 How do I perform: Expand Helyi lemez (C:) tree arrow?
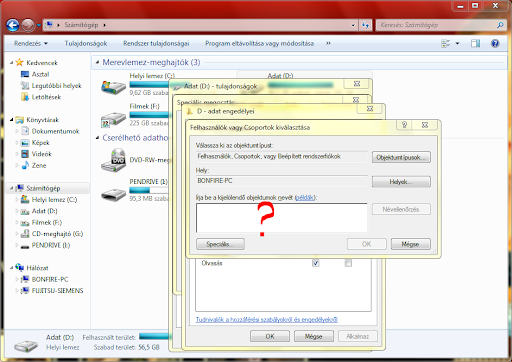(x=17, y=200)
